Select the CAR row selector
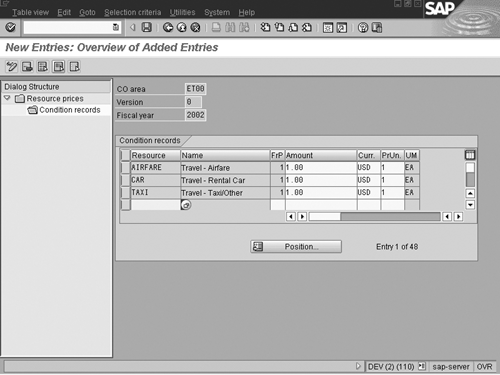This screenshot has width=500, height=375. [x=125, y=180]
